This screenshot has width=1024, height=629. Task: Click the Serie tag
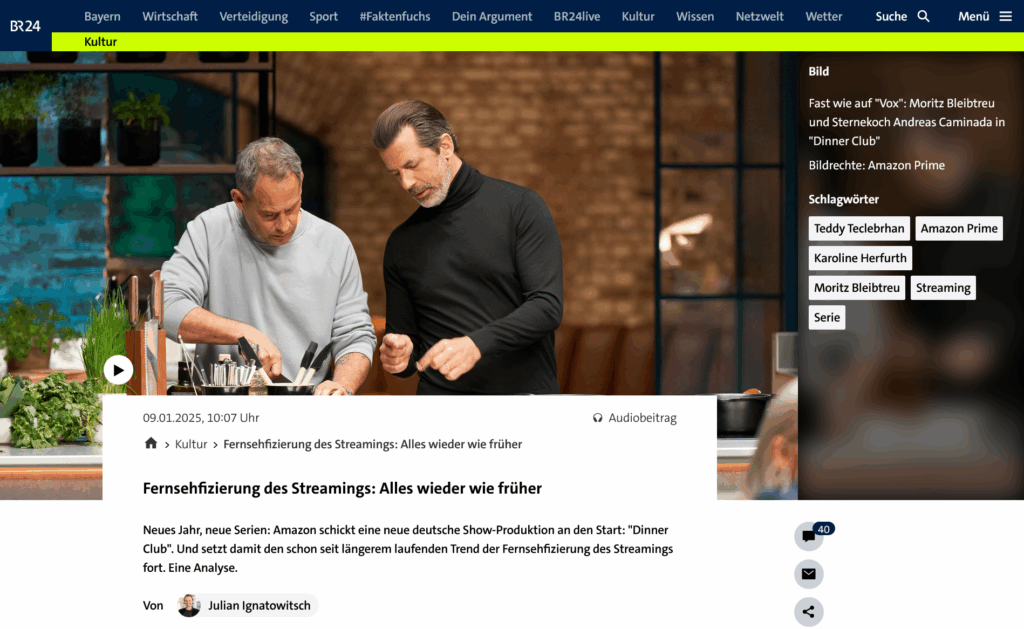[x=827, y=317]
